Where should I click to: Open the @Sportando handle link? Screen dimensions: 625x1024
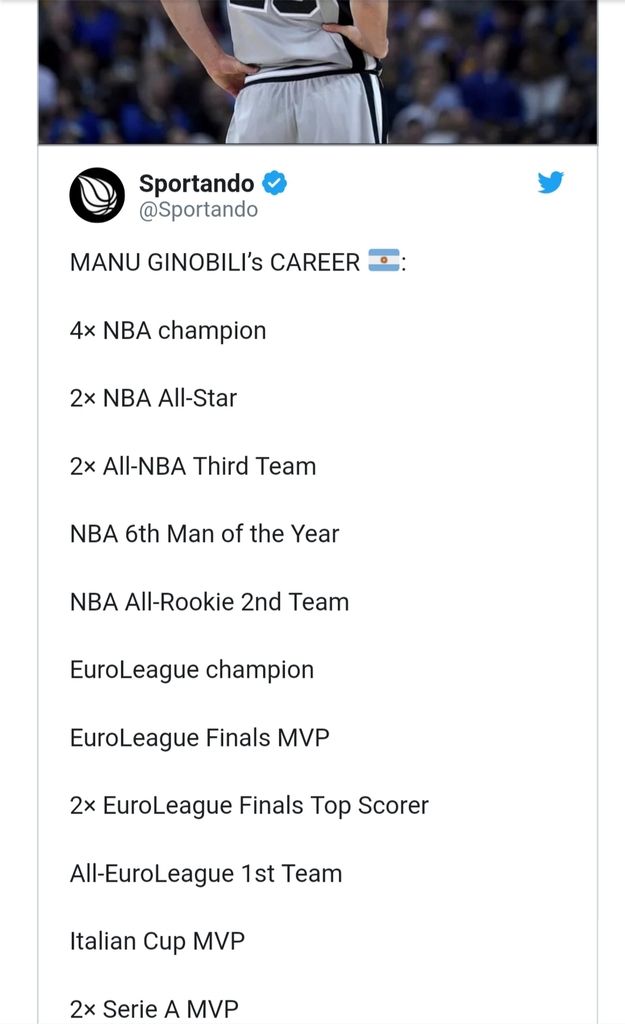[198, 209]
